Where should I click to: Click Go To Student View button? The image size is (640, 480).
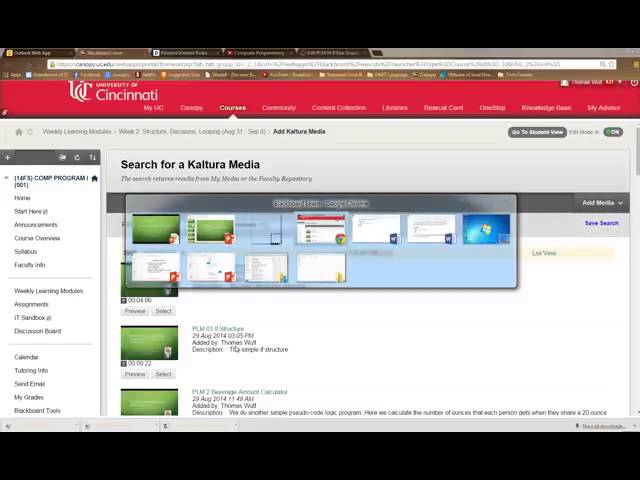(x=537, y=132)
